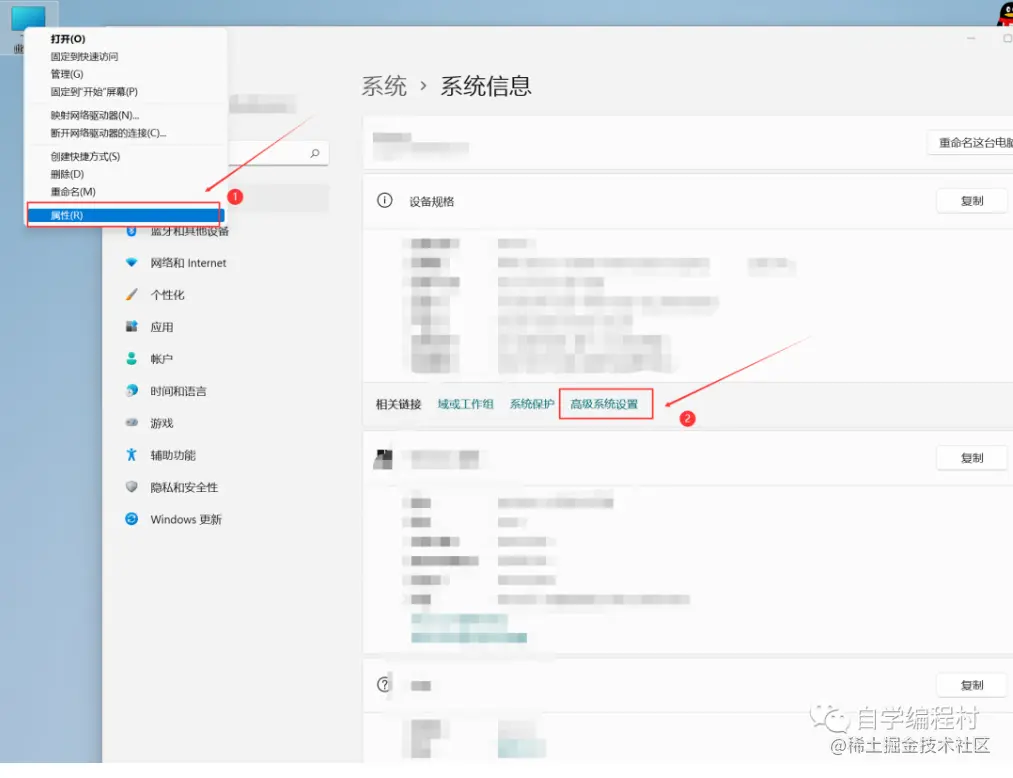Image resolution: width=1013 pixels, height=778 pixels.
Task: Click the 个性化 paintbrush icon
Action: point(132,295)
